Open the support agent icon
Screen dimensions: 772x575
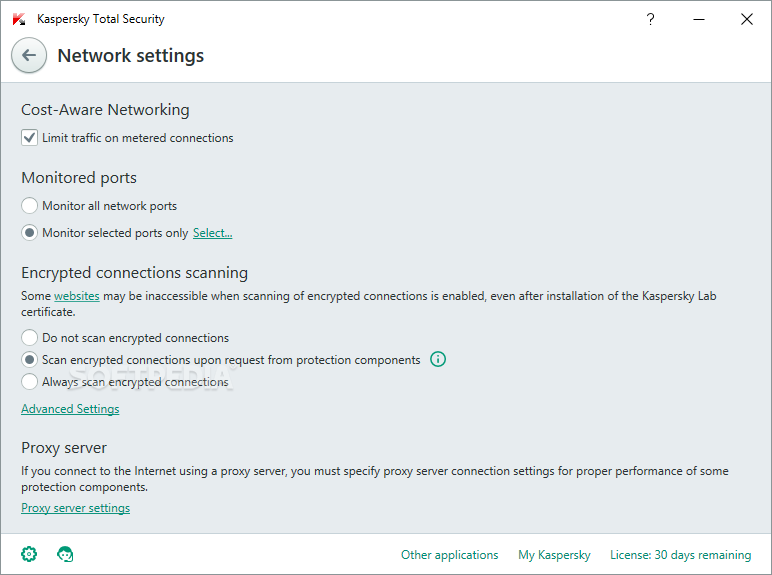(65, 554)
